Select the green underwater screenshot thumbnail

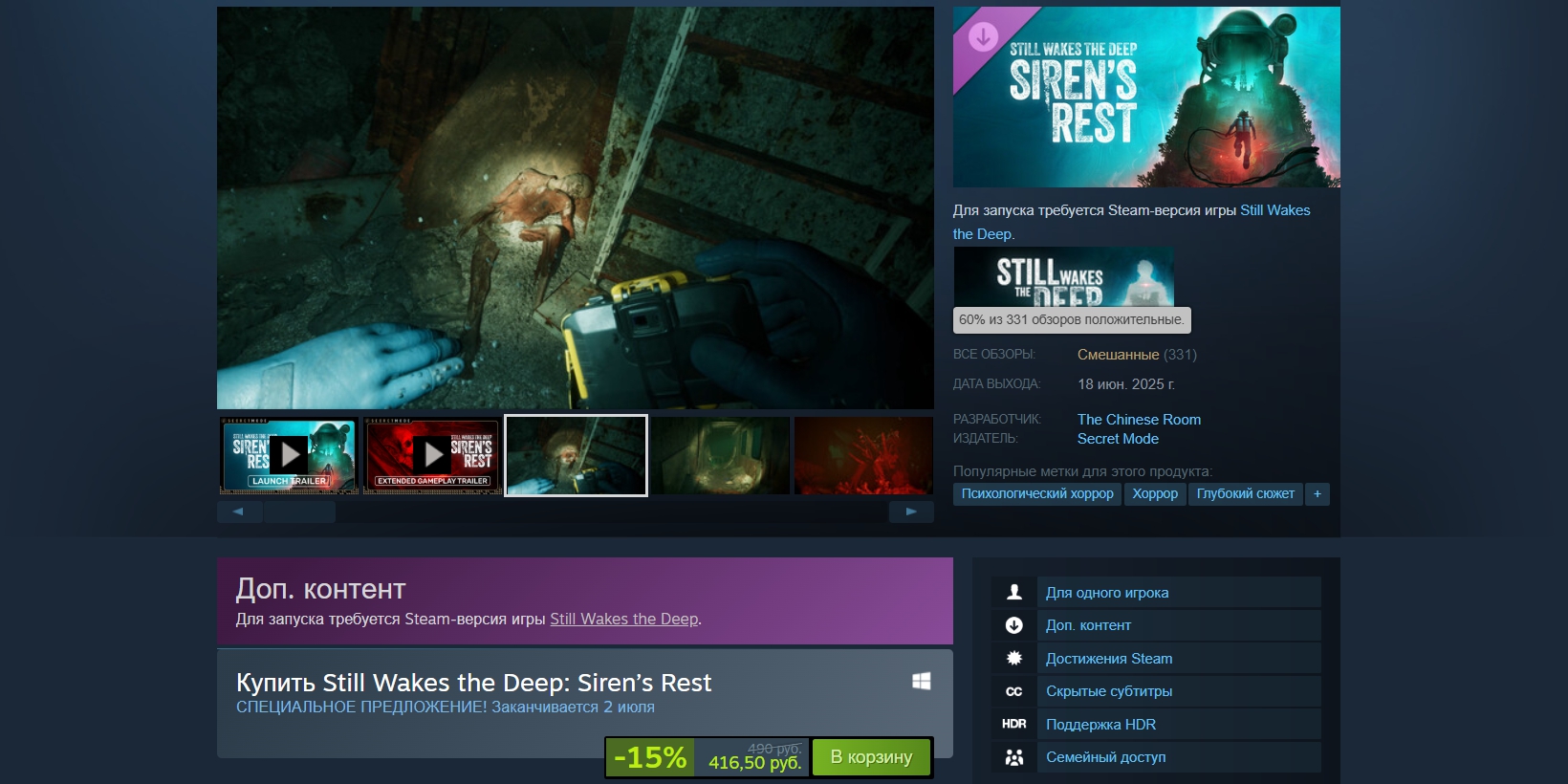[720, 455]
